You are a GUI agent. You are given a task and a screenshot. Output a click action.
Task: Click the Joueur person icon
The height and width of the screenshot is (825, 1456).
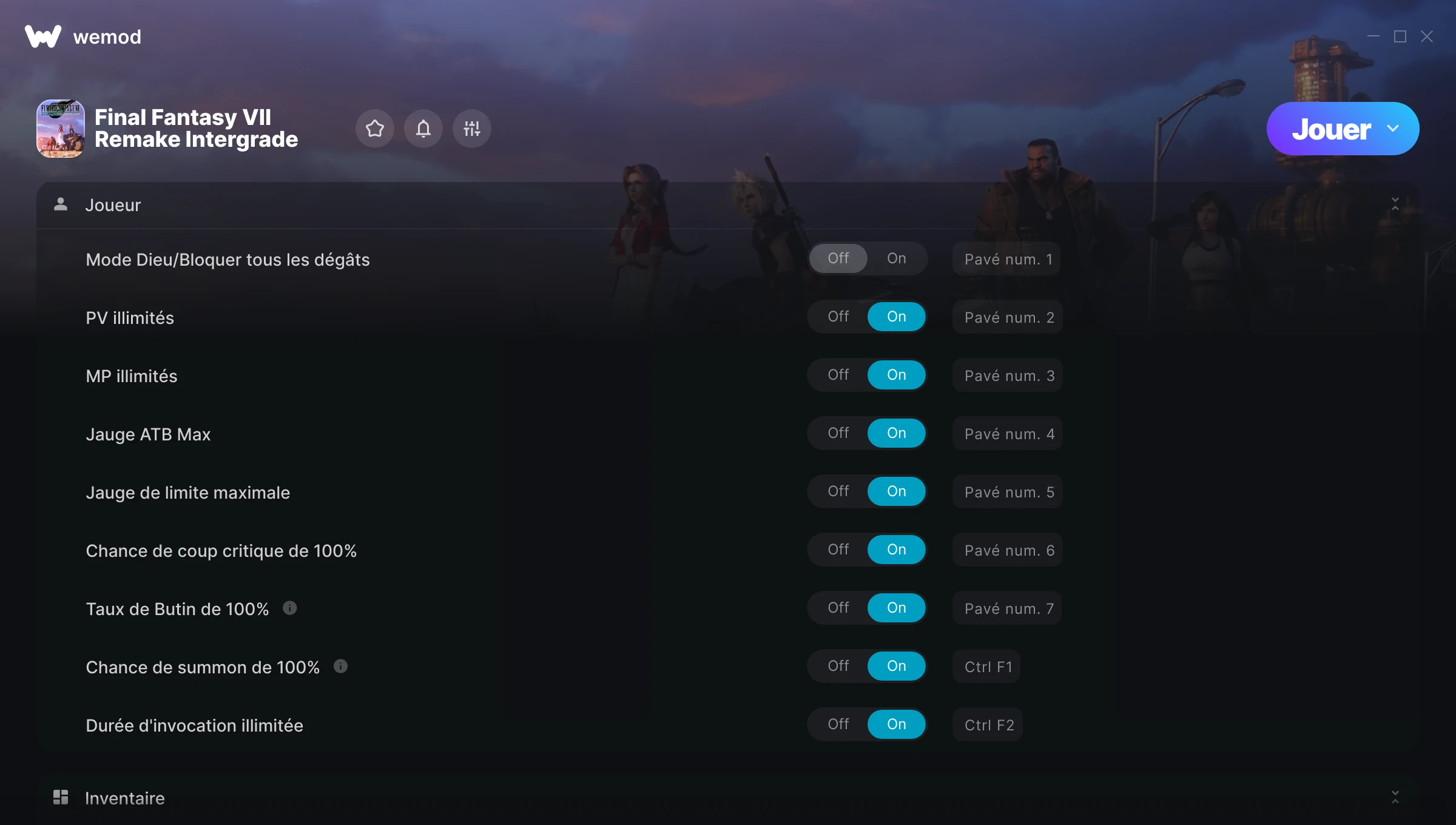click(61, 204)
